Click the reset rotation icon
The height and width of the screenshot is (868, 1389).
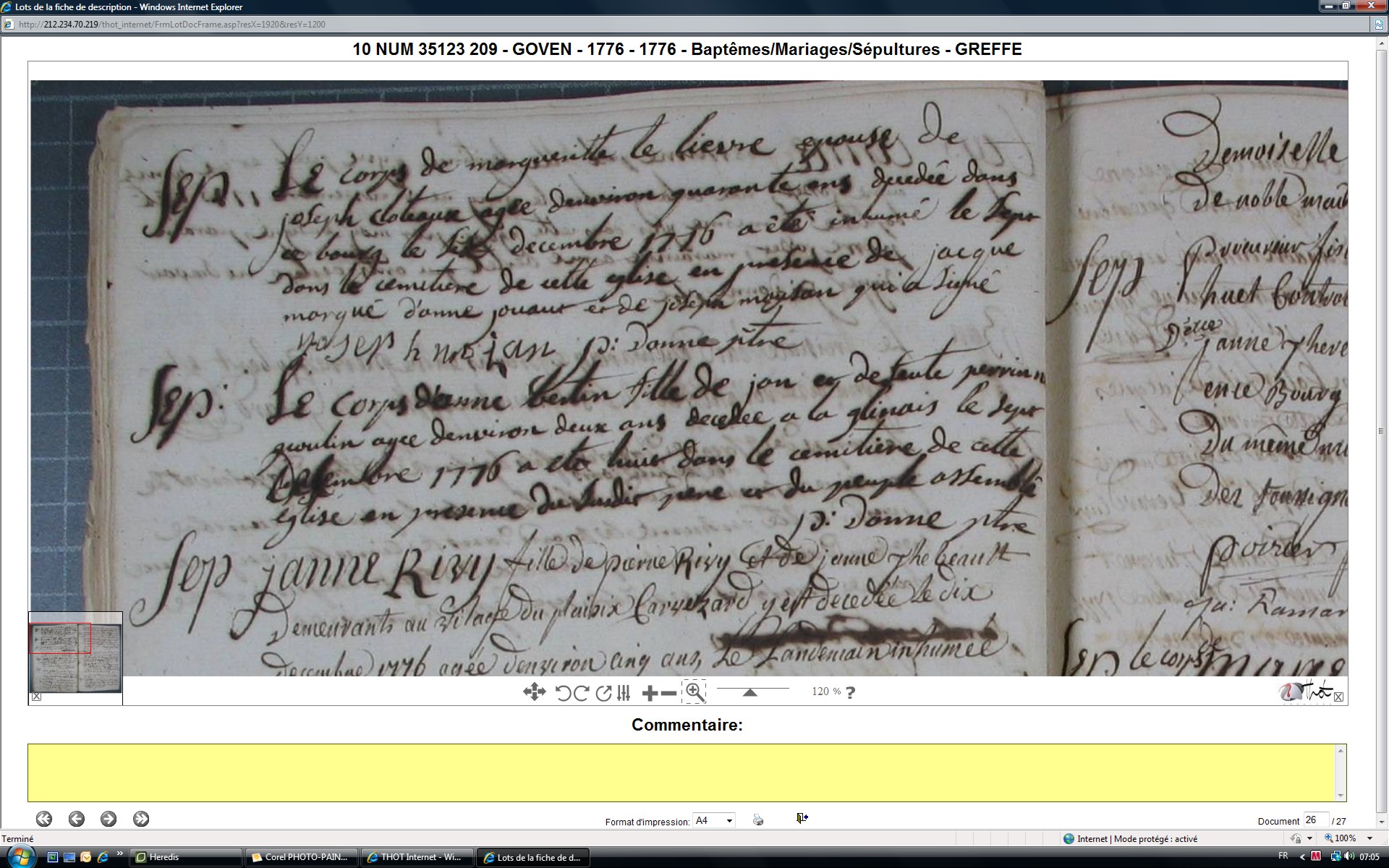[x=603, y=693]
